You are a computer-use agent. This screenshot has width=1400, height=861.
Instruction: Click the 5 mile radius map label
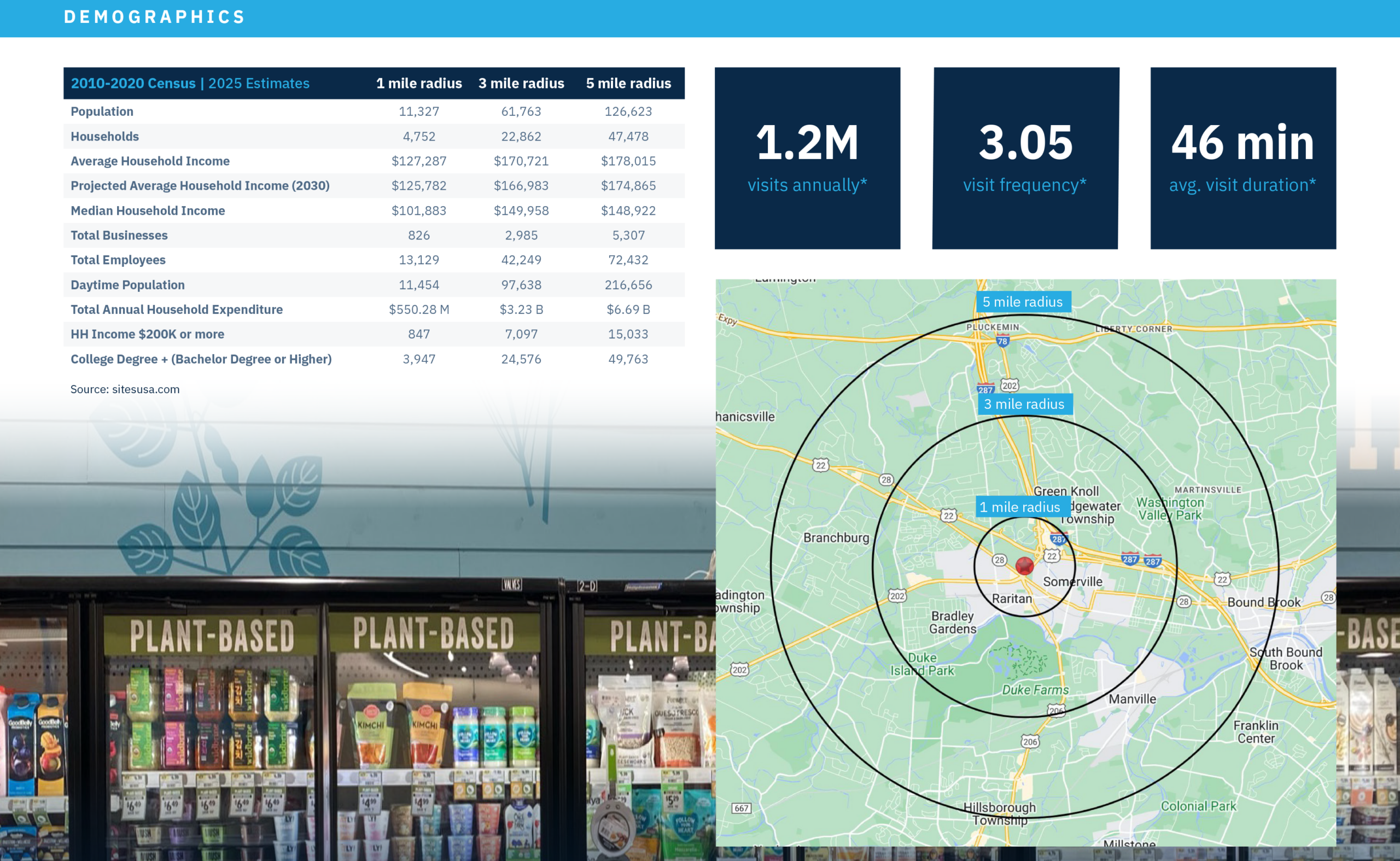1023,302
